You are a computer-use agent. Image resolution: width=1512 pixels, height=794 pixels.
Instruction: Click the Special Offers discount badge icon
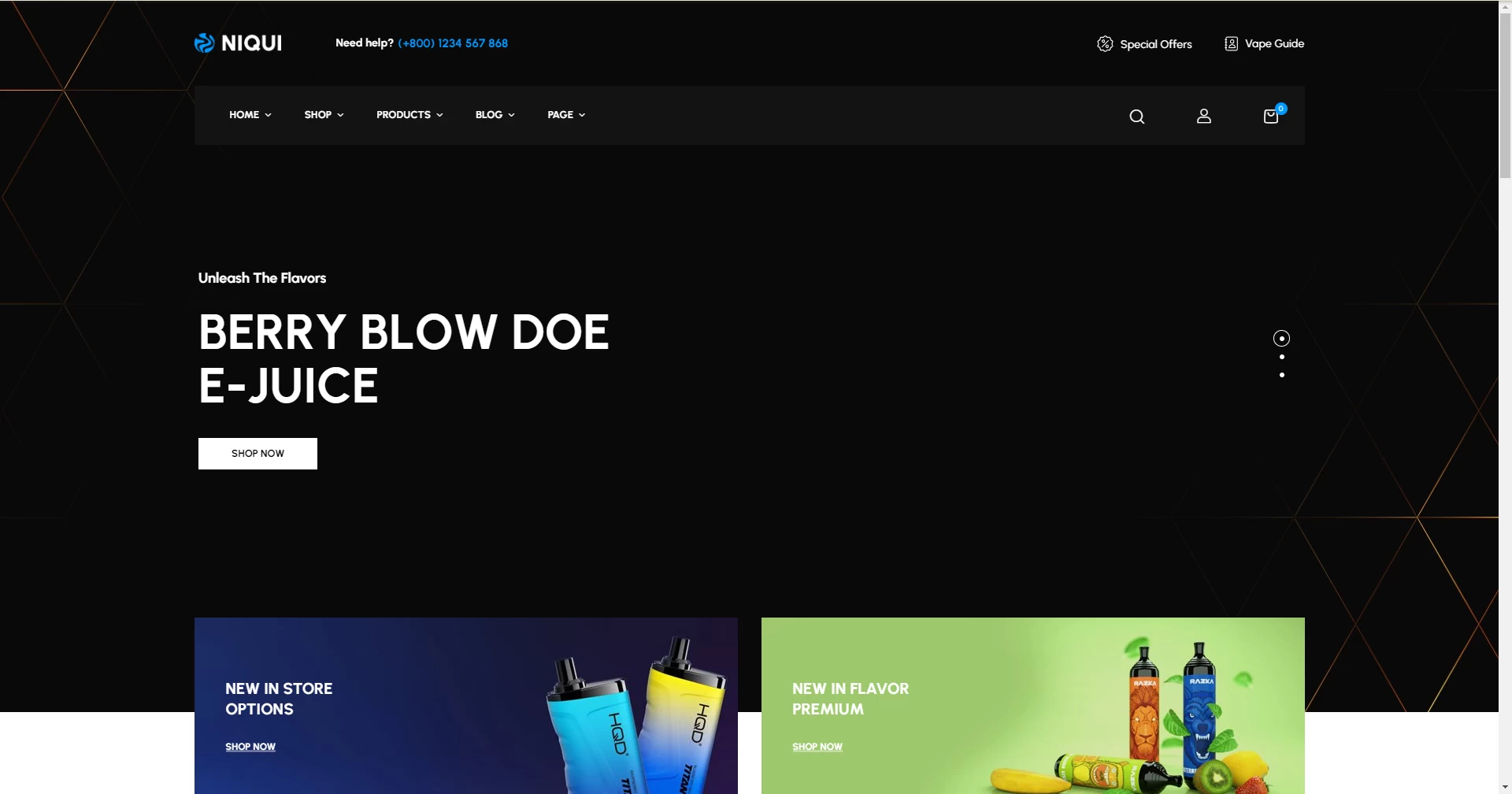tap(1105, 44)
